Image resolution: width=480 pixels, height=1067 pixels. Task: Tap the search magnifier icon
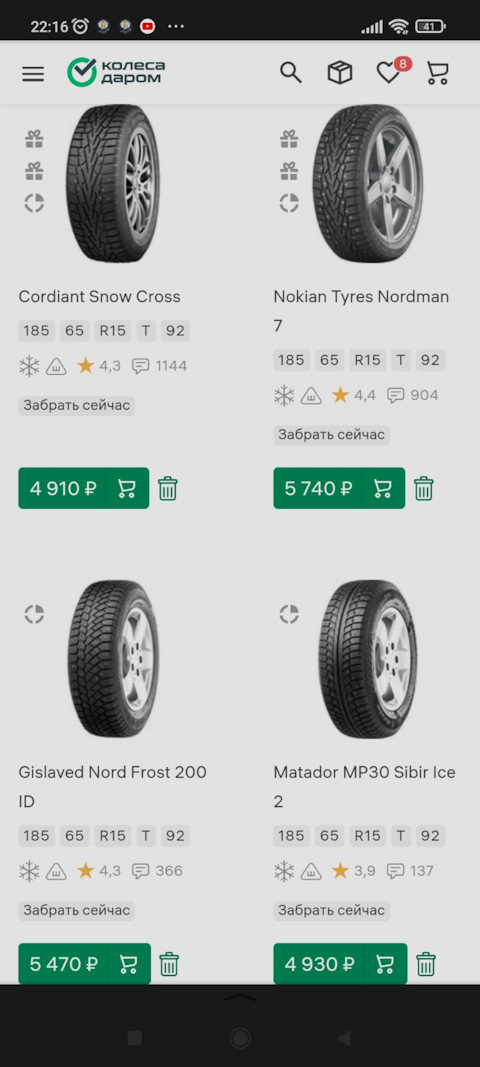[291, 72]
